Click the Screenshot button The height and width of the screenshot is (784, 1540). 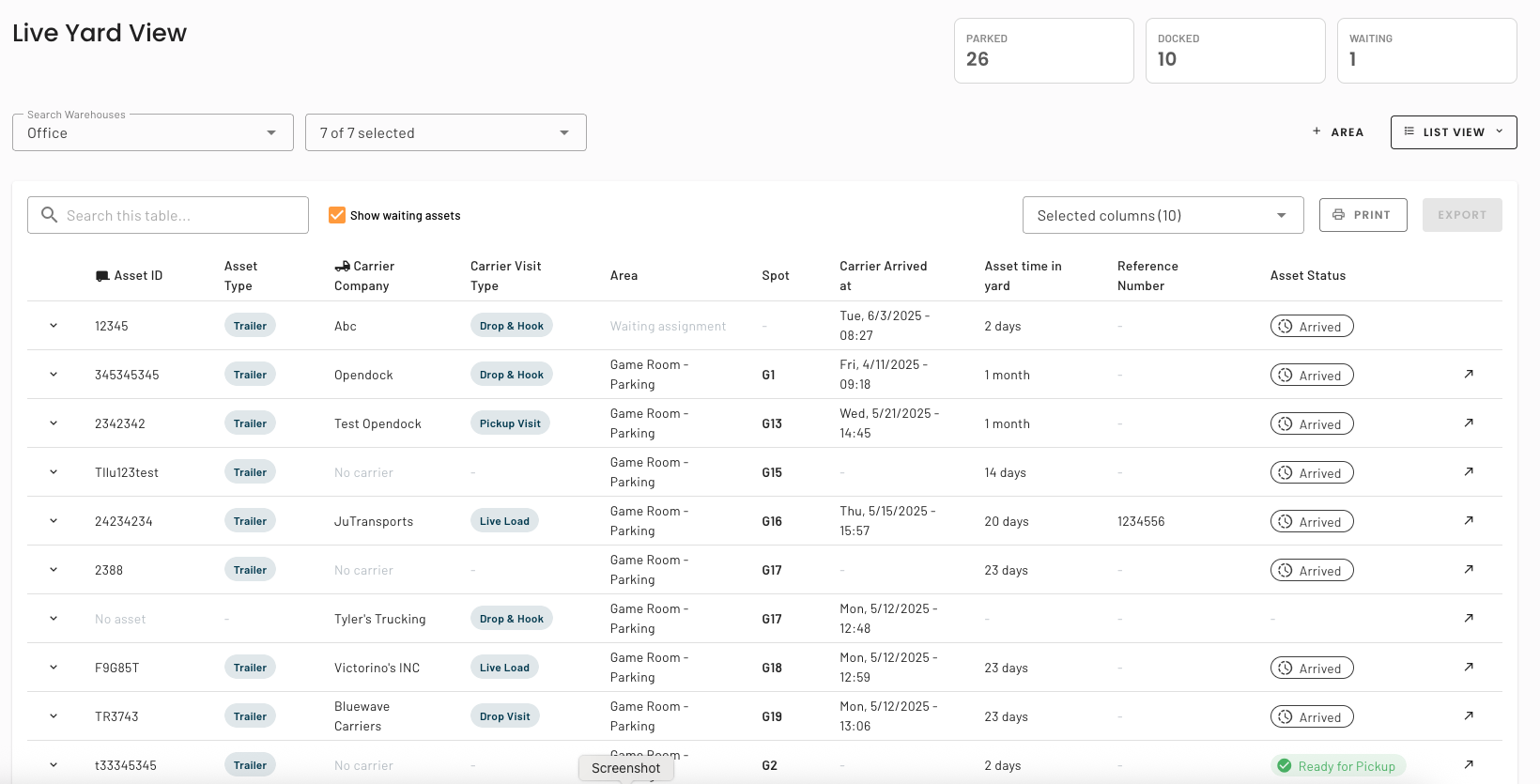(x=625, y=768)
